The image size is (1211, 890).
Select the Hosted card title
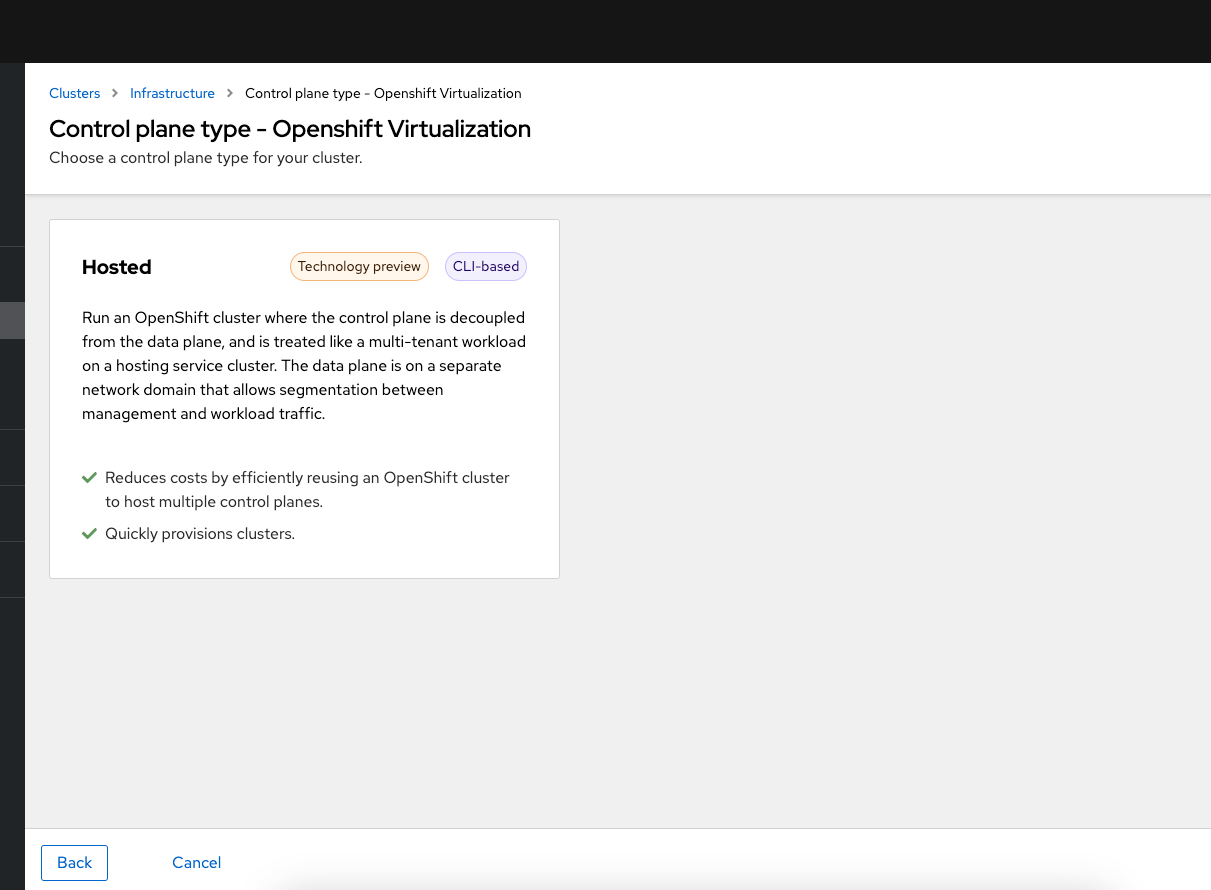coord(117,267)
